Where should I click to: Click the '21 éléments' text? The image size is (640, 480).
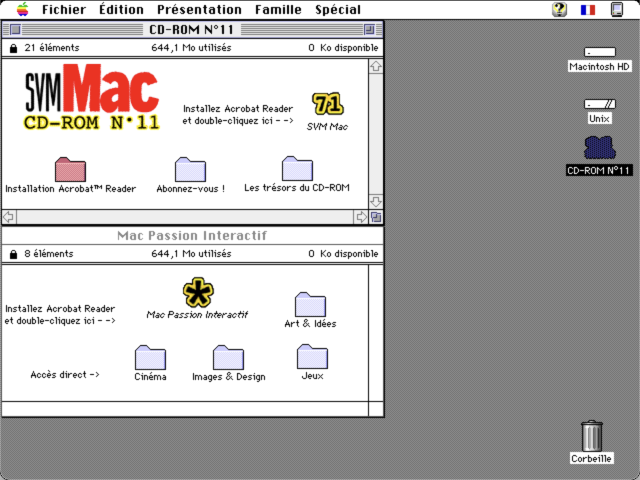pyautogui.click(x=52, y=48)
